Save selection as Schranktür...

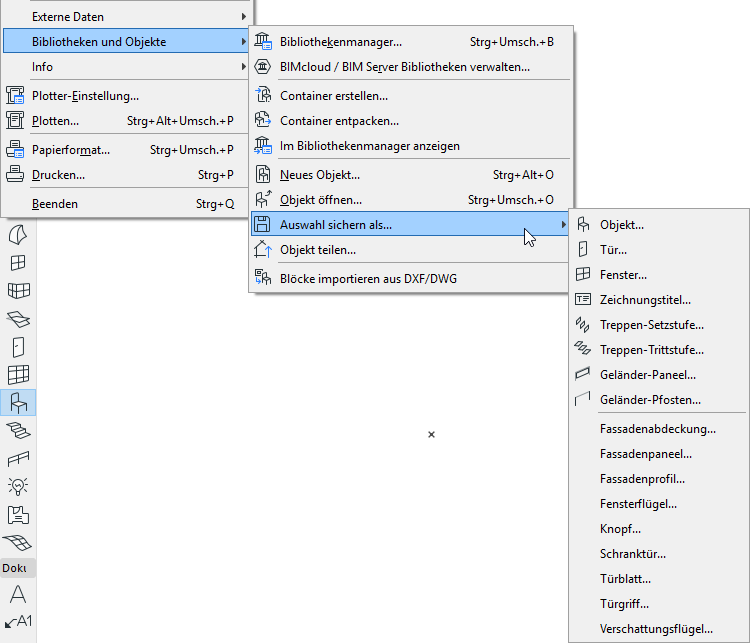pos(658,554)
